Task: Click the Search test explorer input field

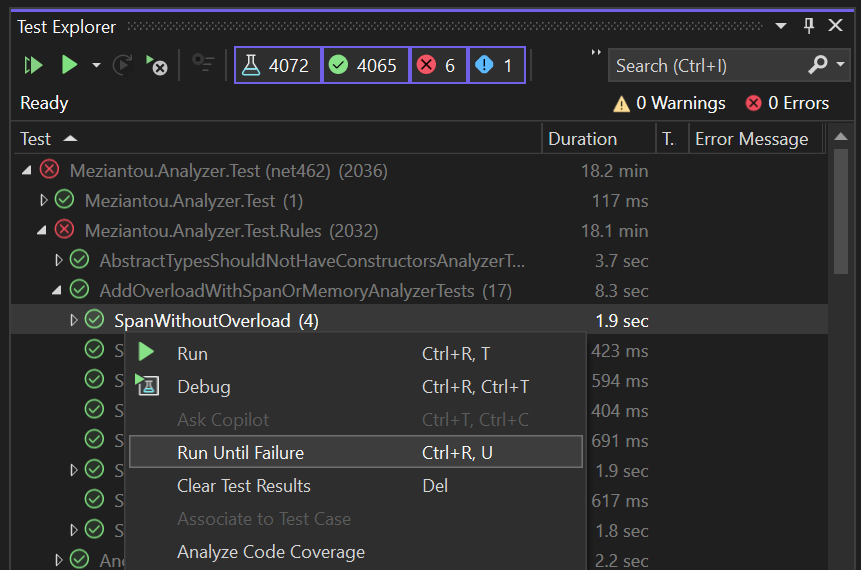Action: pyautogui.click(x=705, y=66)
